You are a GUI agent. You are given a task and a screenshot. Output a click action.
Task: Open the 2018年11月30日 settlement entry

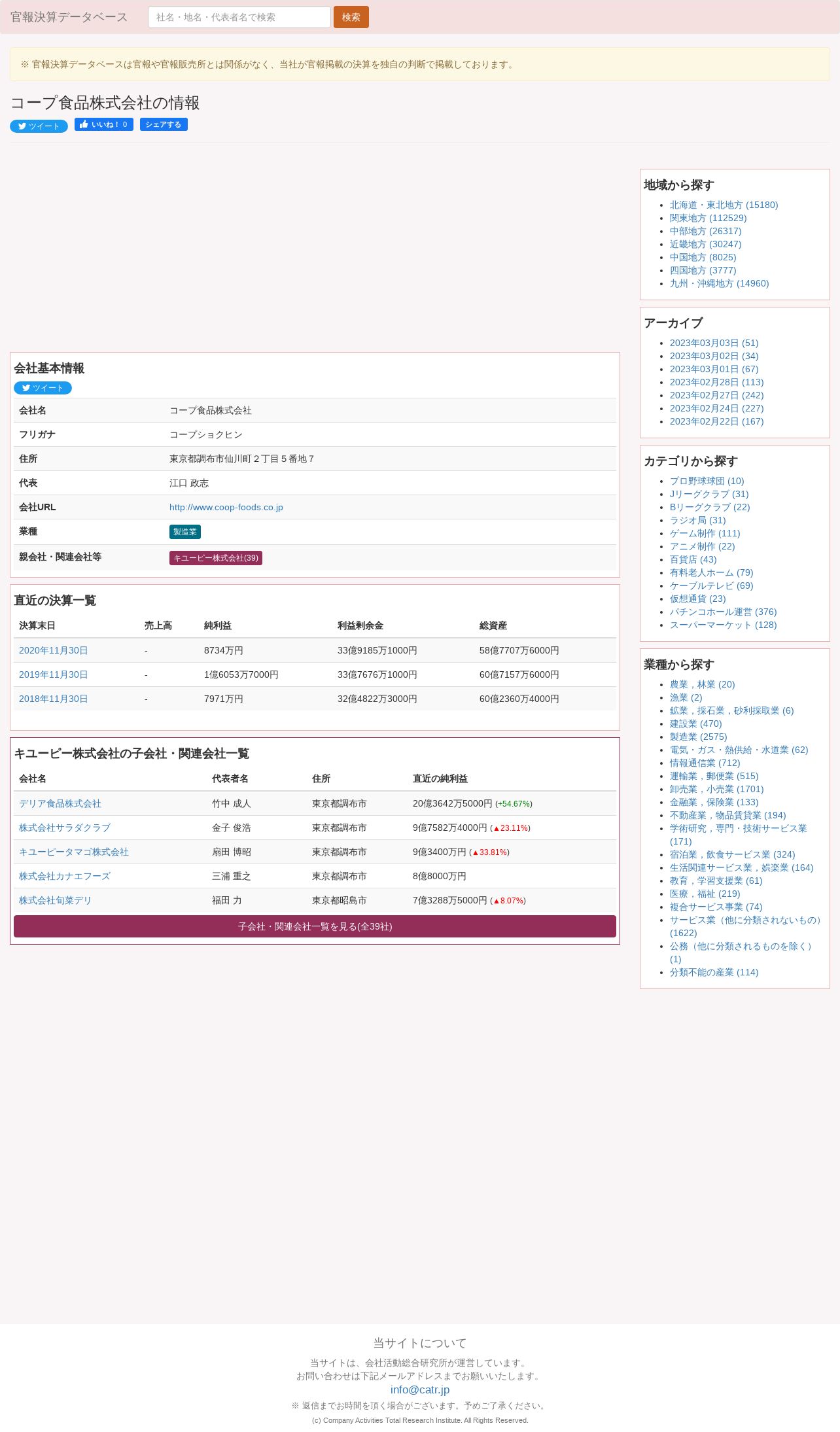[x=54, y=699]
